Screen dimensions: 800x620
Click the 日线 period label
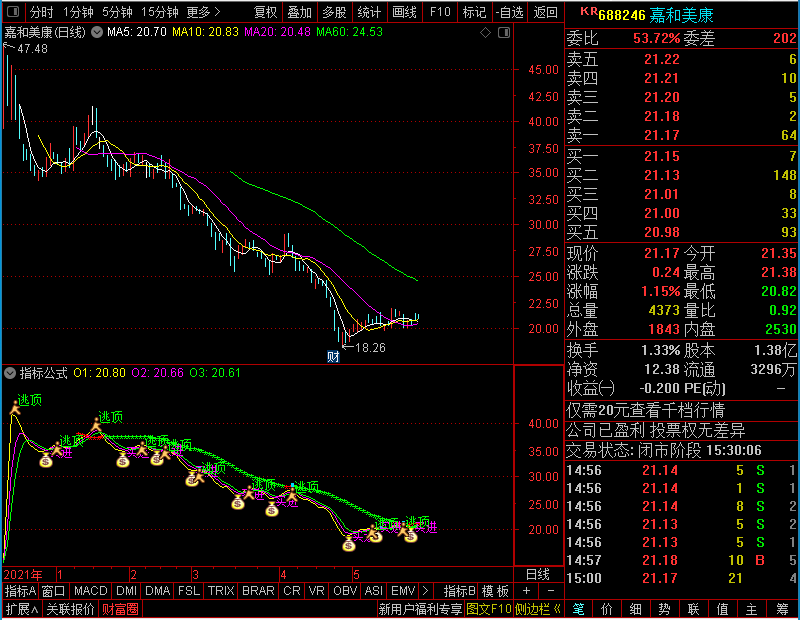pos(538,575)
